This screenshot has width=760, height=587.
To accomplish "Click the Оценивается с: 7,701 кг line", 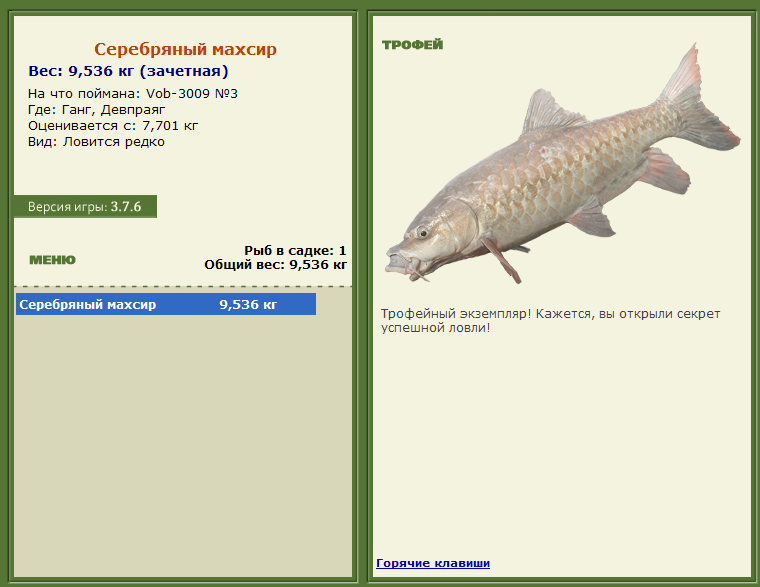I will click(113, 126).
